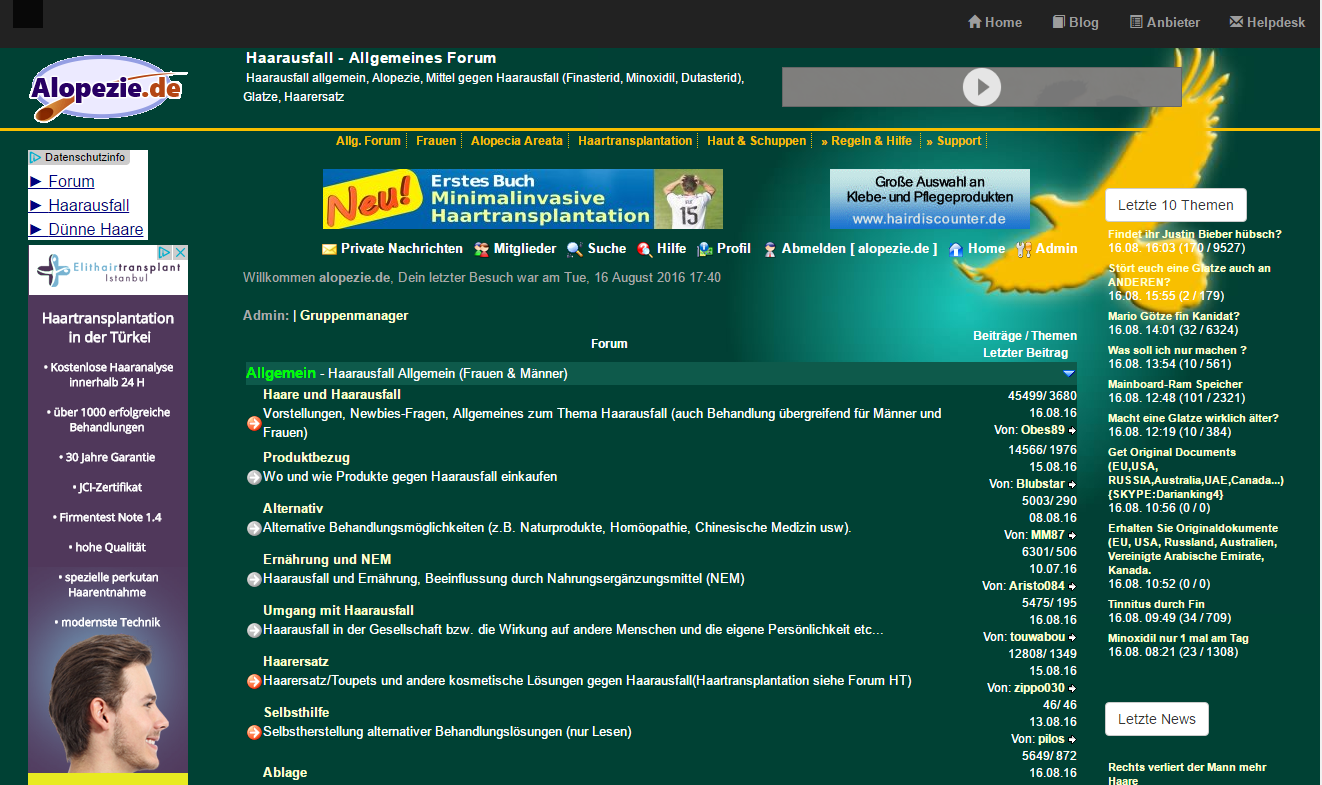Viewport: 1322px width, 785px height.
Task: Click the Alopezie.de logo
Action: pyautogui.click(x=106, y=89)
